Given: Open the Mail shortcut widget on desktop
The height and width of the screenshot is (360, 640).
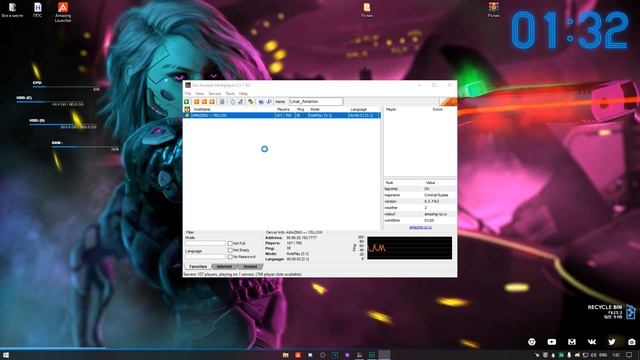Looking at the screenshot, I should point(571,342).
